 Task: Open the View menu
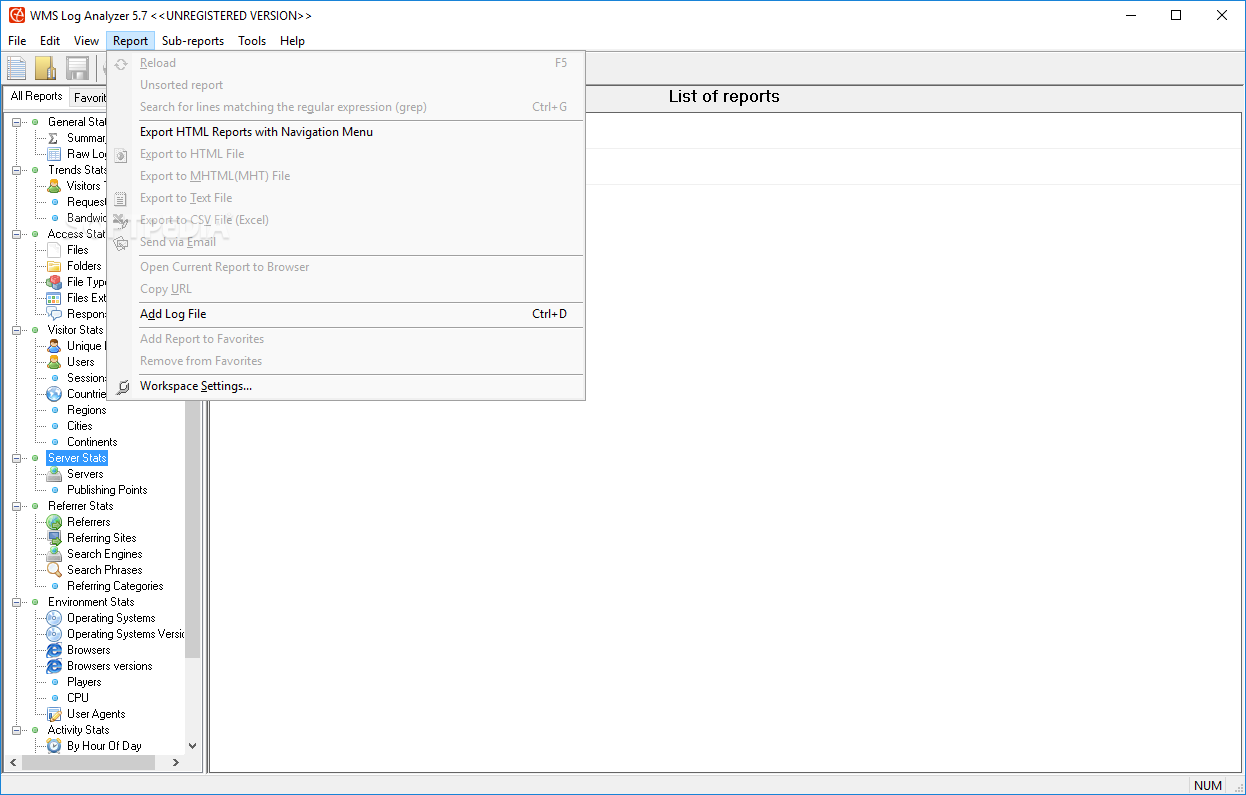pos(86,41)
